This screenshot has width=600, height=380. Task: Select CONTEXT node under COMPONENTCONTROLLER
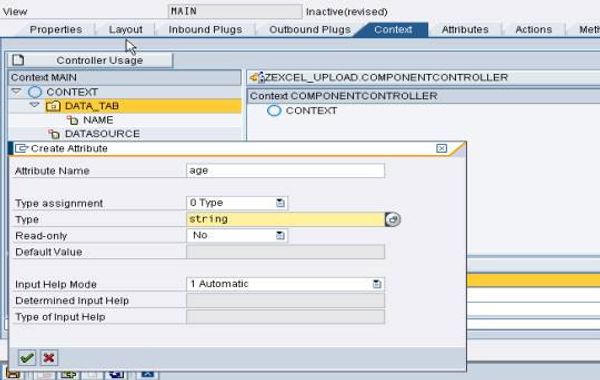pyautogui.click(x=311, y=111)
